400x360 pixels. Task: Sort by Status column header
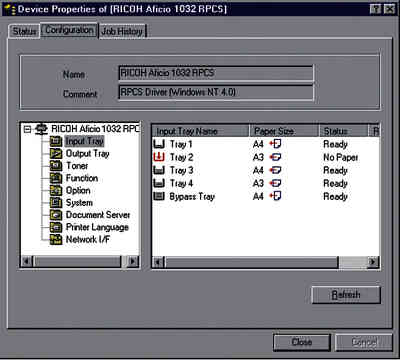pyautogui.click(x=344, y=131)
